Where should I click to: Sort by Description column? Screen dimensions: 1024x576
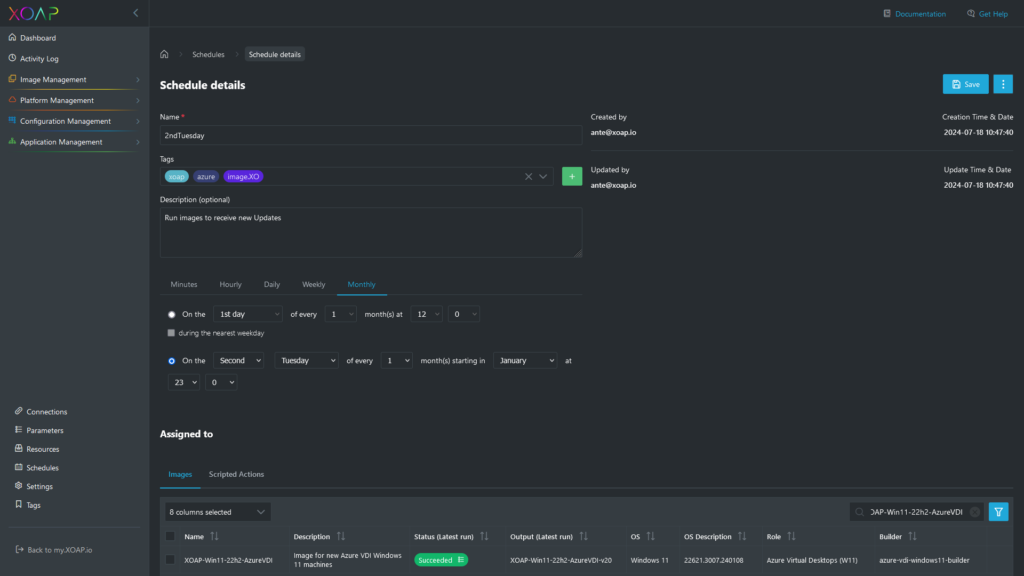(341, 537)
